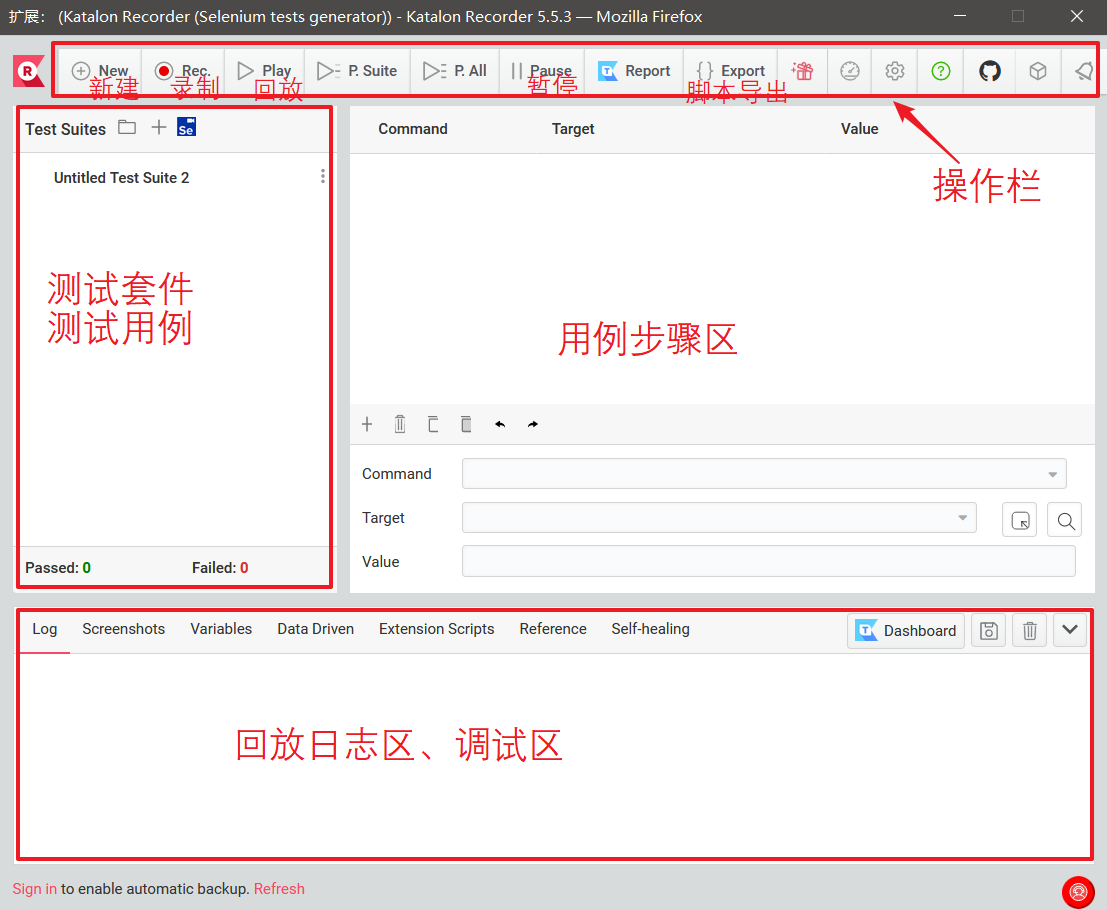Open the GitHub icon
This screenshot has height=910, width=1107.
(989, 71)
